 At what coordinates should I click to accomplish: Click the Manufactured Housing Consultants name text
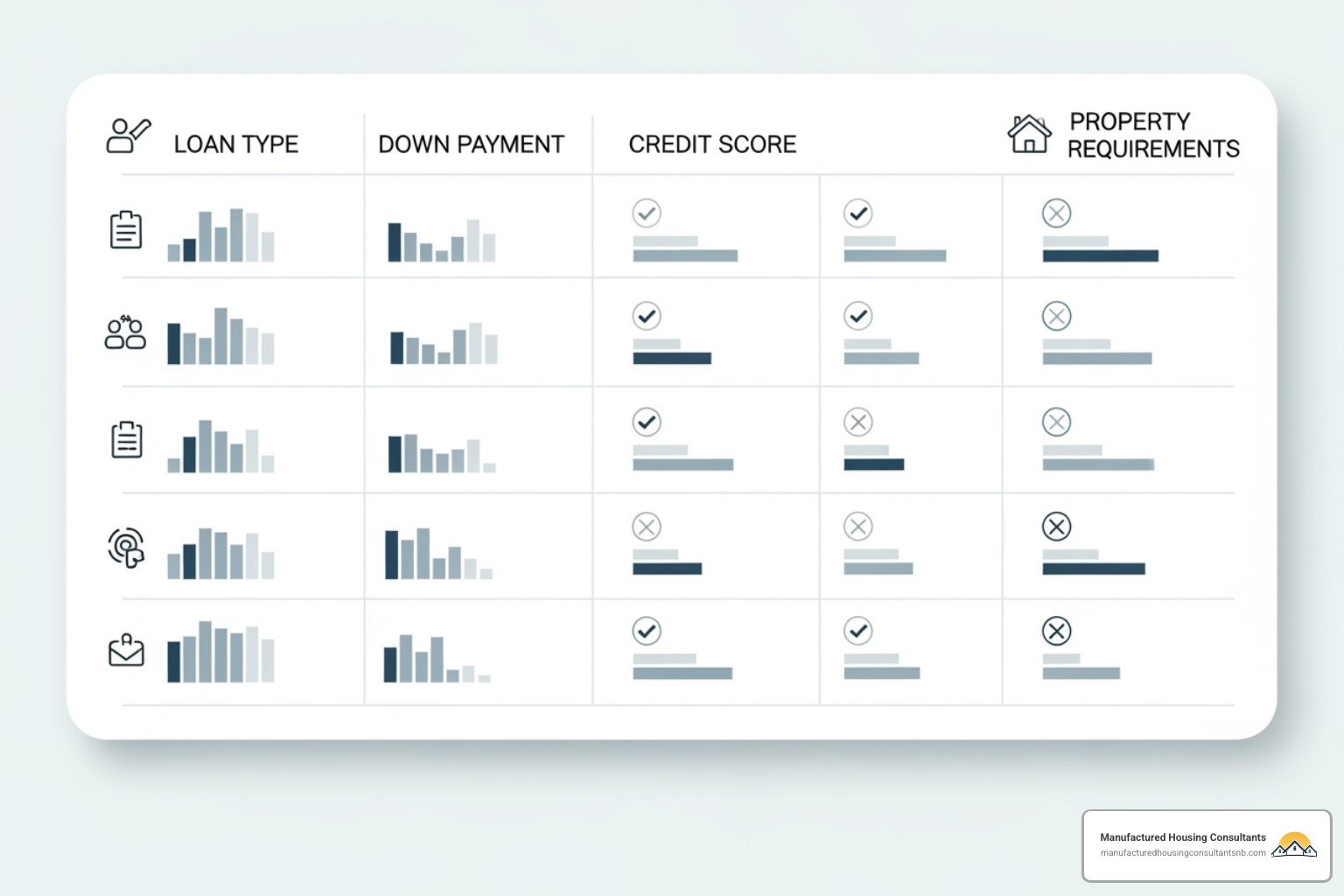coord(1183,837)
